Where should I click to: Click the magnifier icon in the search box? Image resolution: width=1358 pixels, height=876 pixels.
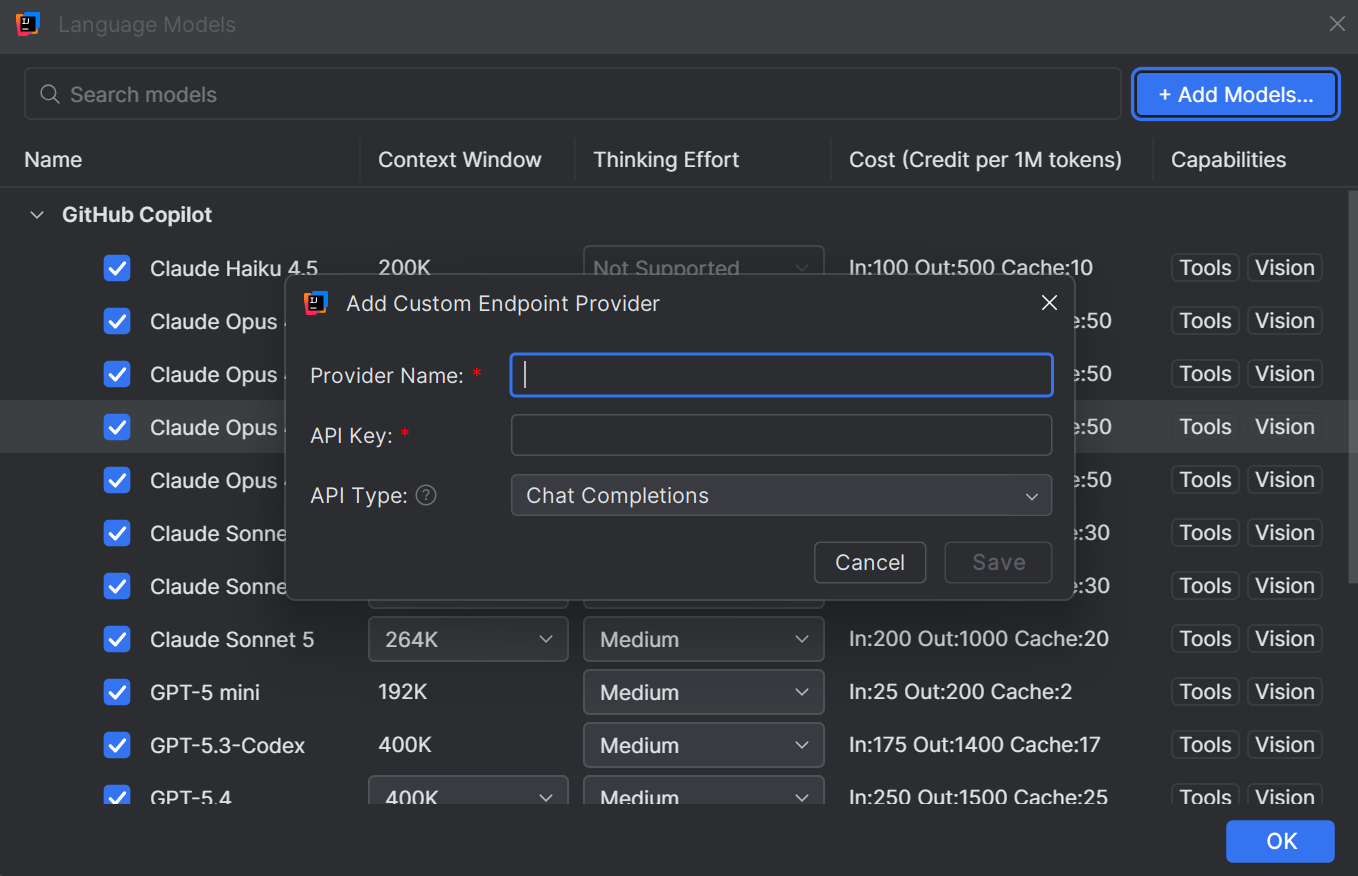tap(50, 94)
